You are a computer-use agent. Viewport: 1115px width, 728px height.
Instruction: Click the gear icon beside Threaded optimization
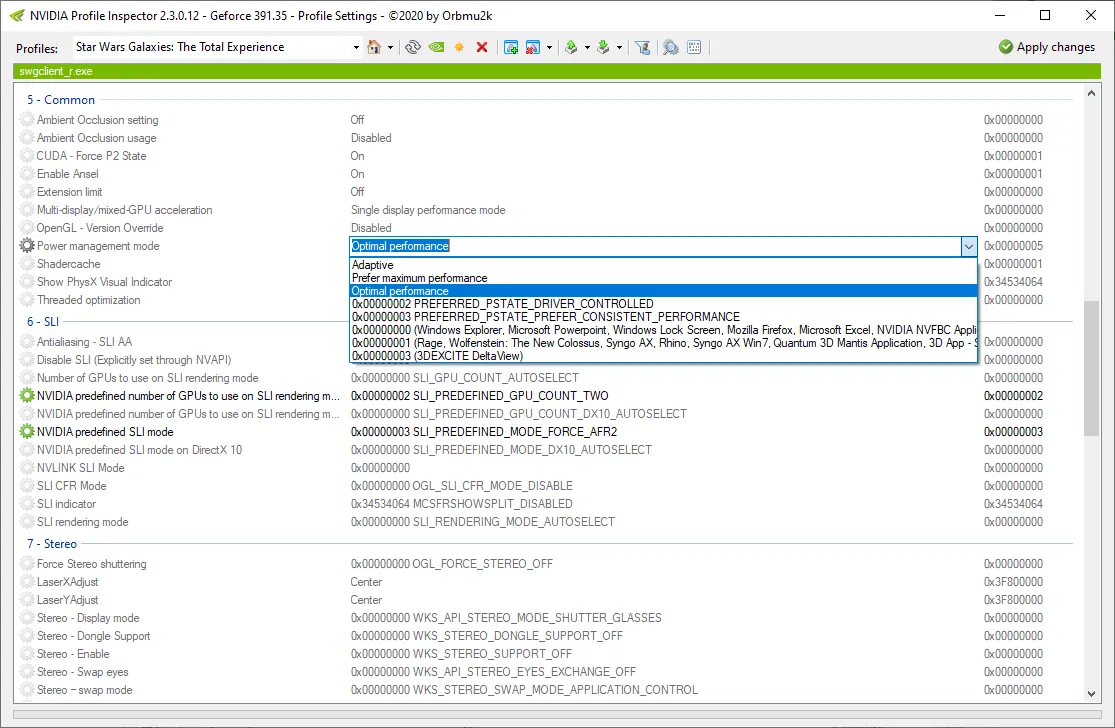(27, 300)
